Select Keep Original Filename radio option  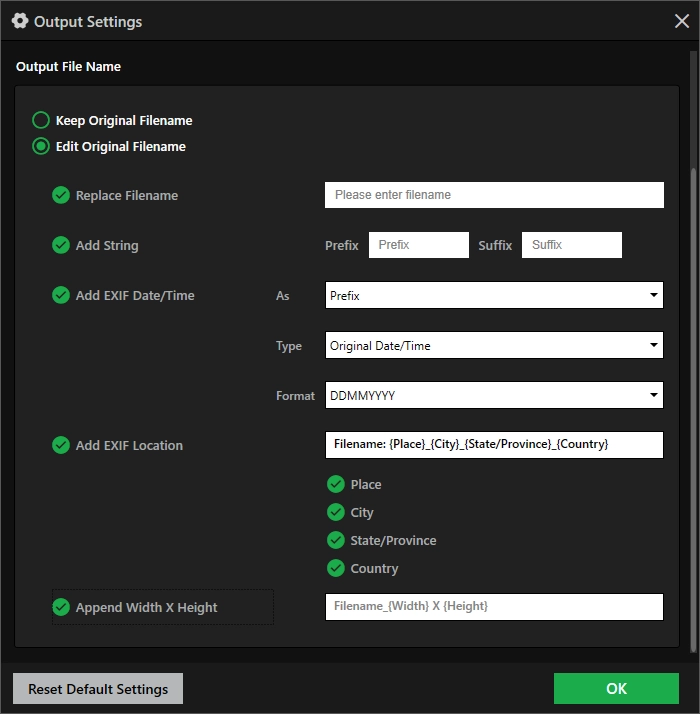coord(41,120)
